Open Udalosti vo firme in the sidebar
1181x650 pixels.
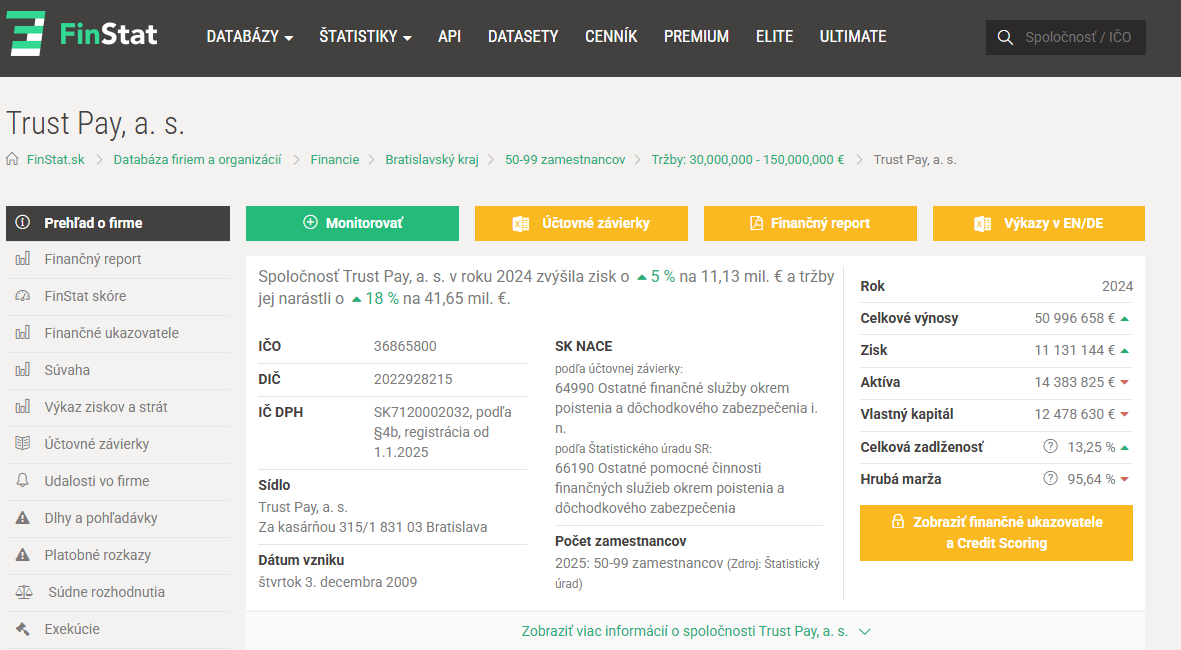[117, 481]
